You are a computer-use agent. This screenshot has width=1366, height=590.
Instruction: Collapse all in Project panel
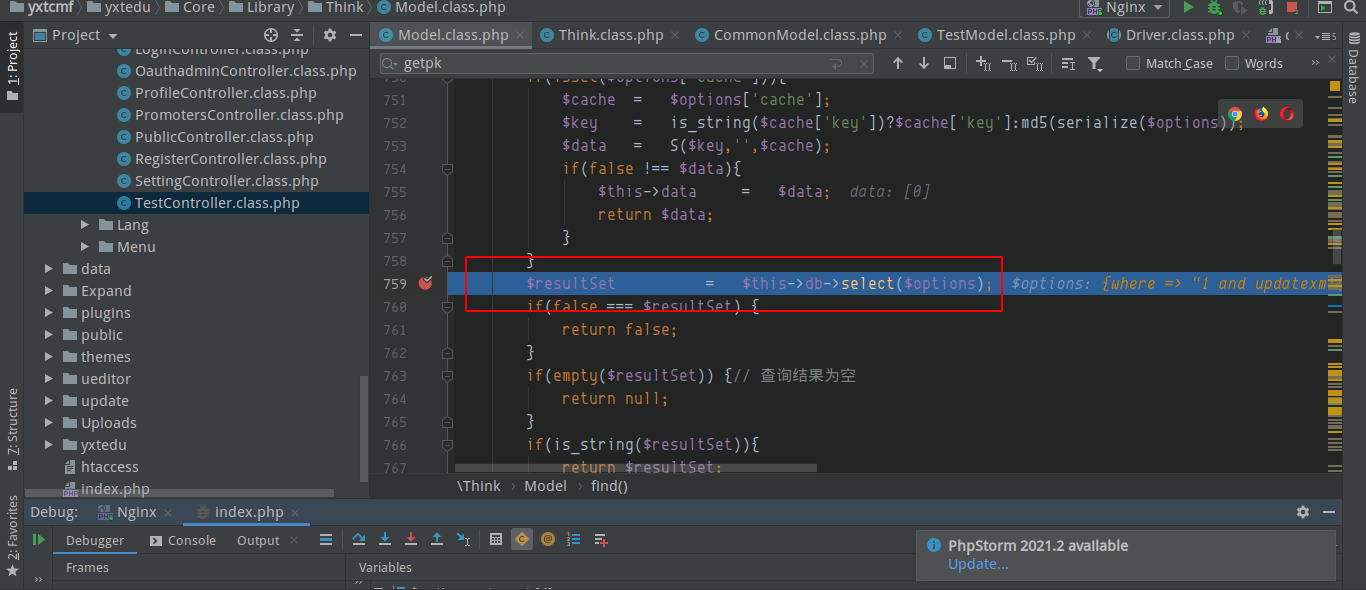[x=297, y=35]
